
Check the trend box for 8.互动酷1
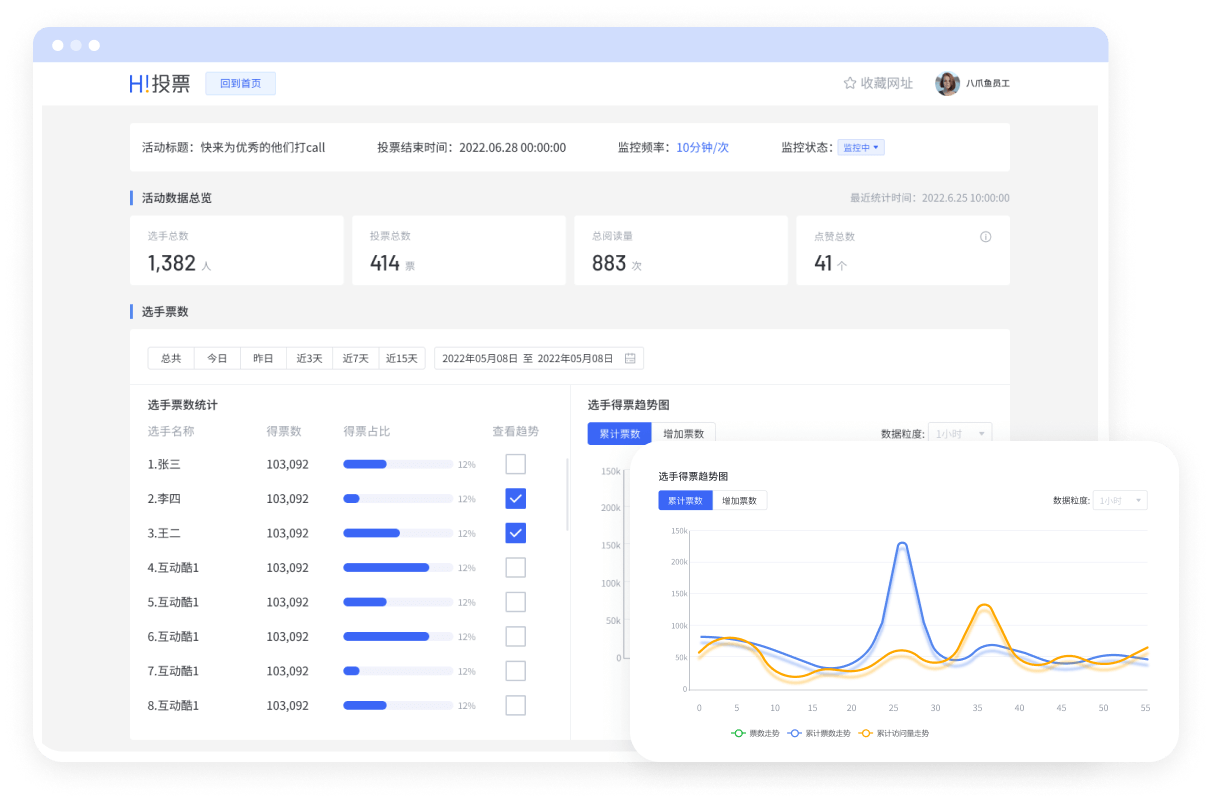515,705
